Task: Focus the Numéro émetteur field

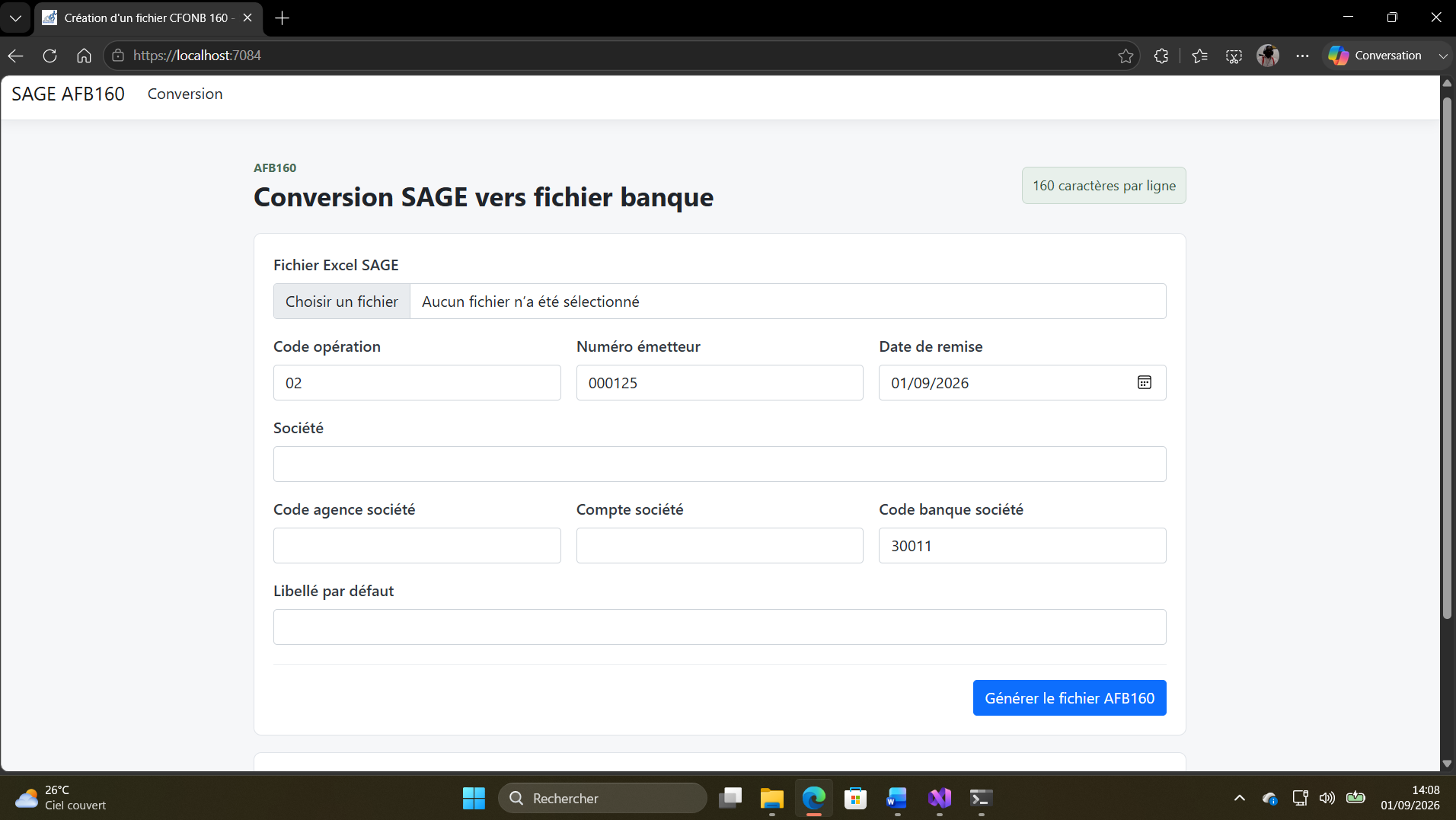Action: pos(720,383)
